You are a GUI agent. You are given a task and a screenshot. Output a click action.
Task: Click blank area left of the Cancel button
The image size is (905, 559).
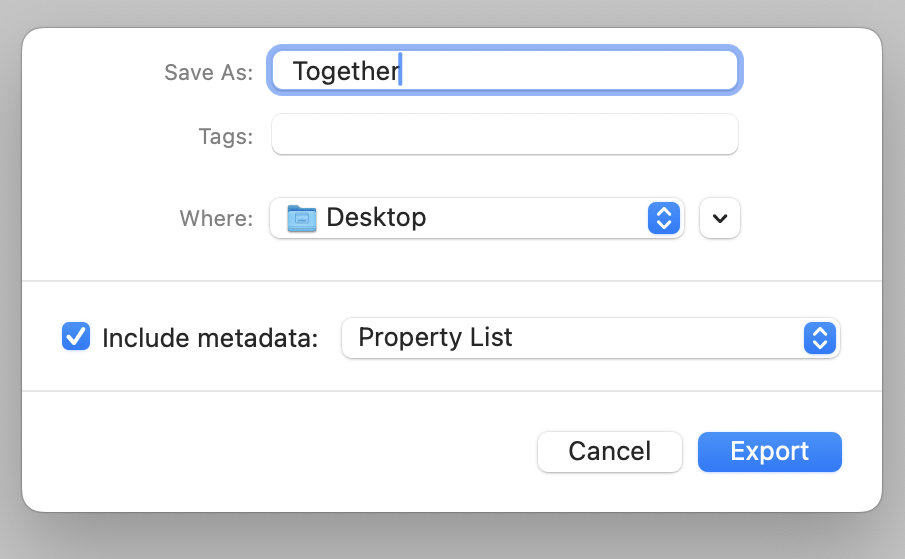click(x=300, y=451)
